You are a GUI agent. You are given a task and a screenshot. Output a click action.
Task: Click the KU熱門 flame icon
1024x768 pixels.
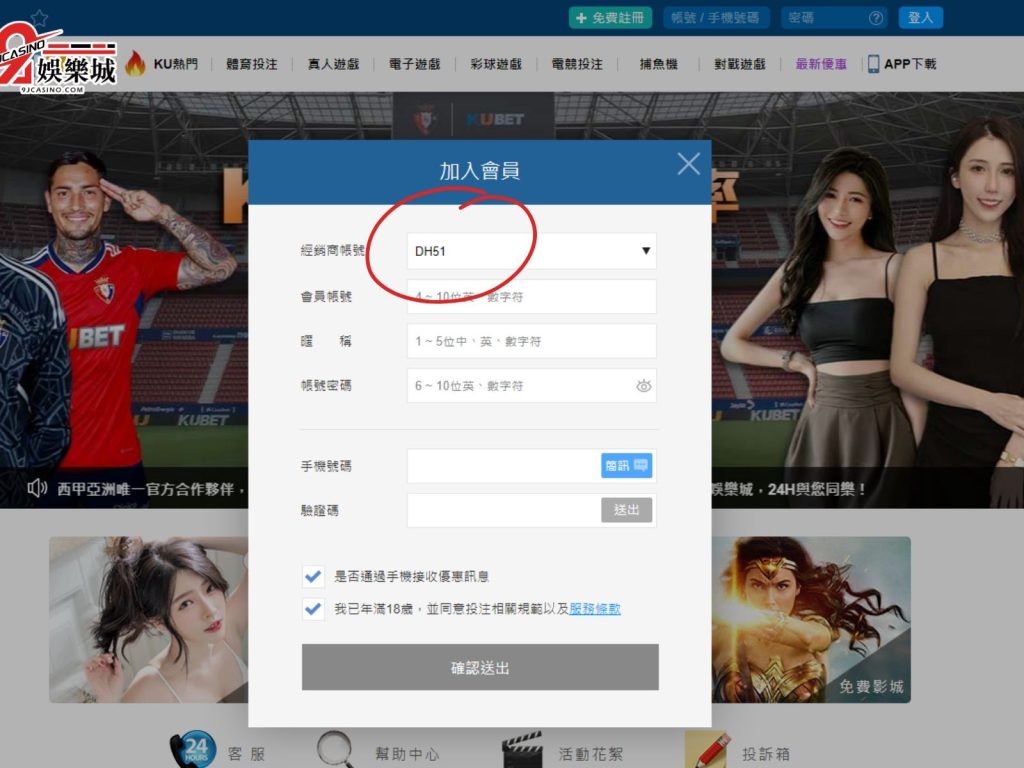click(135, 64)
